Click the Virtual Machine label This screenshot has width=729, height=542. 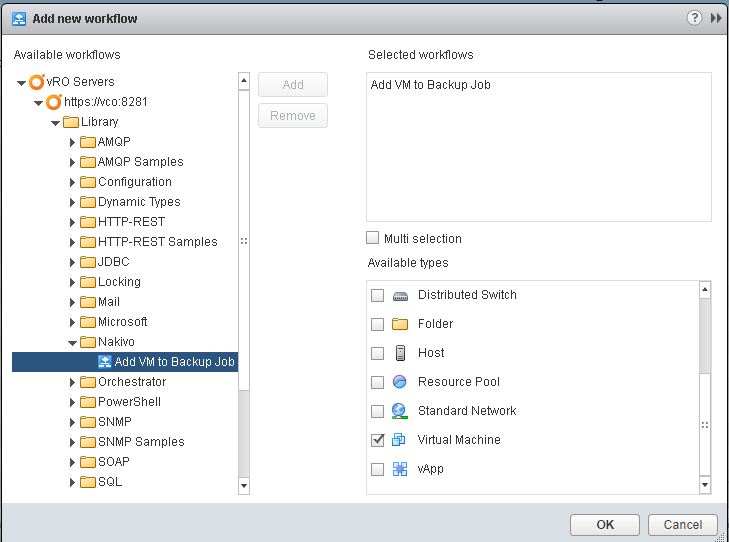459,440
